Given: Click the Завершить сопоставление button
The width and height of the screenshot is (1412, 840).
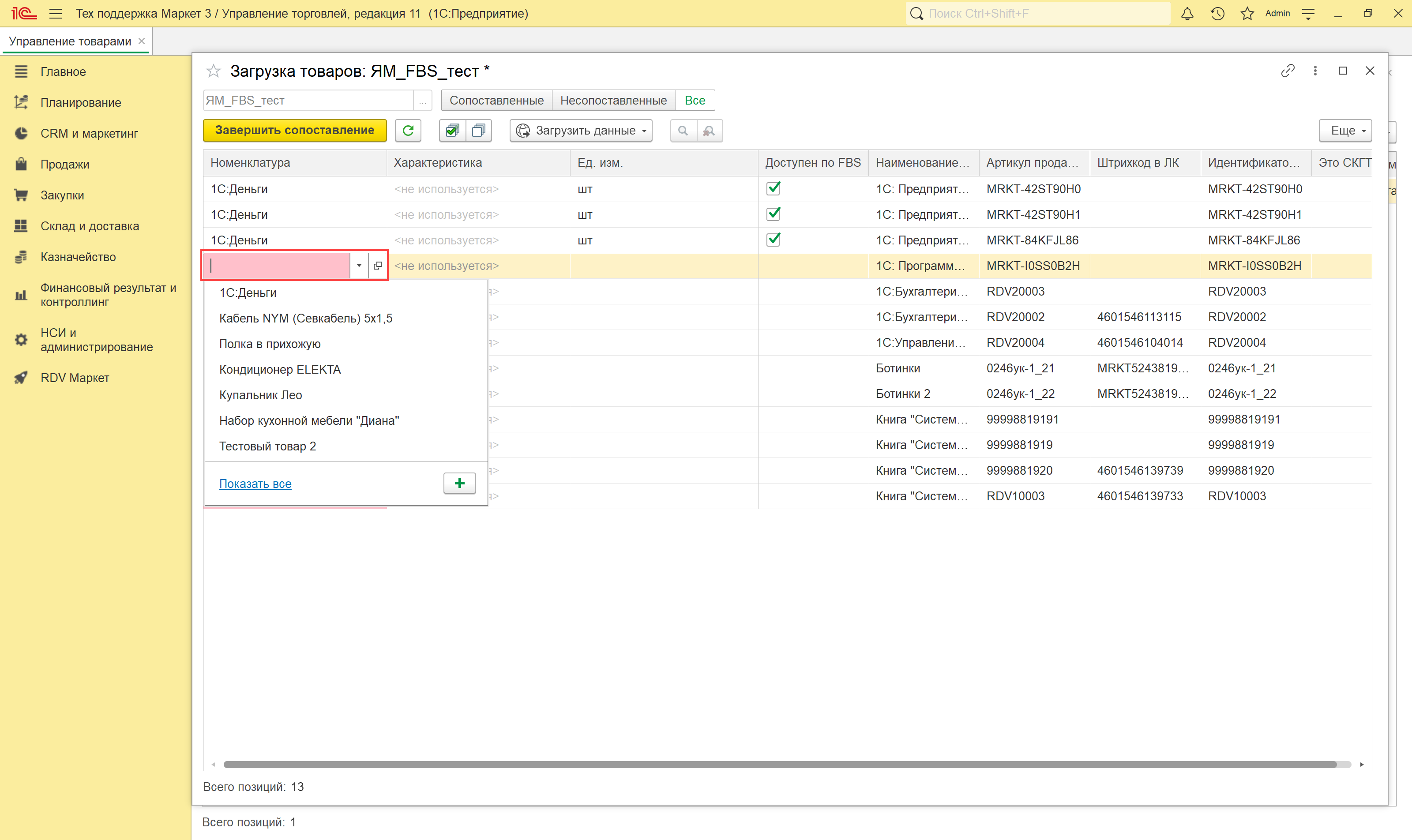Looking at the screenshot, I should tap(294, 131).
